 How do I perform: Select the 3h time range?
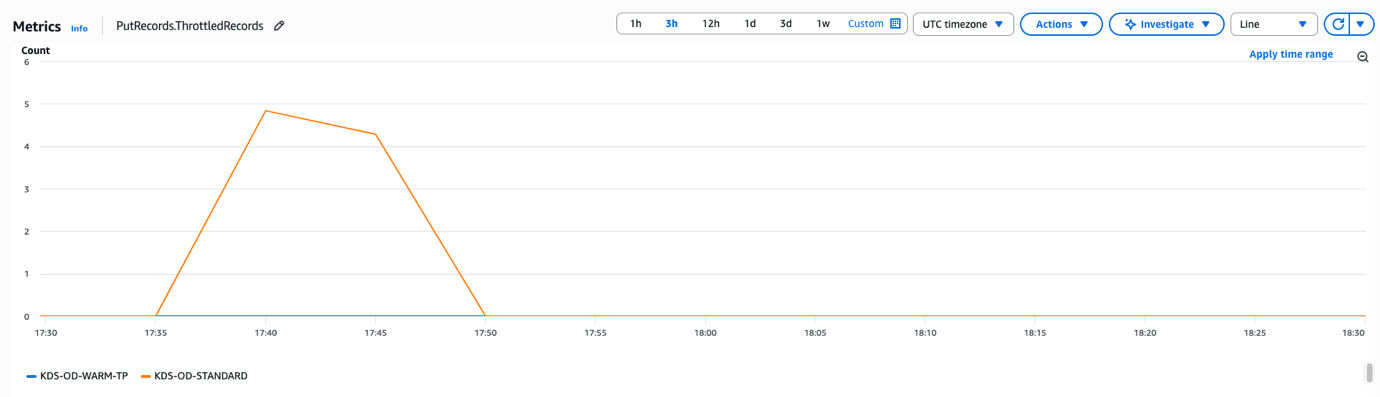click(671, 24)
